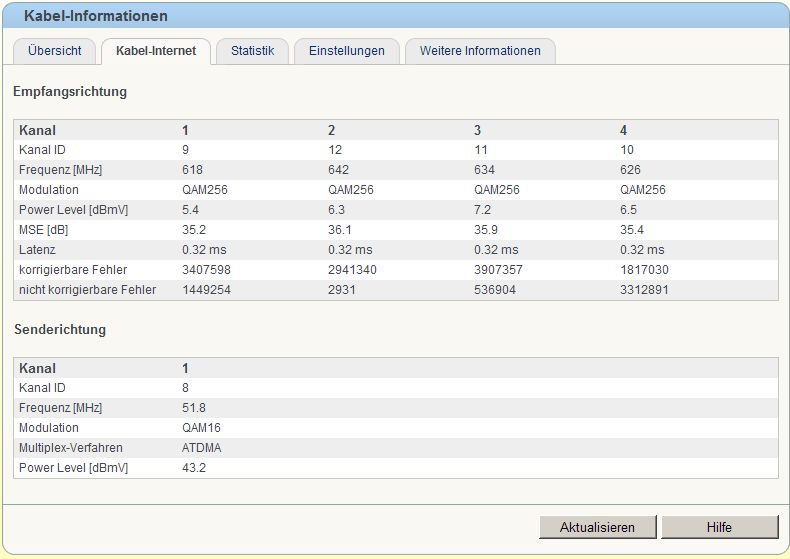
Task: Click Kanal ID value 11
Action: point(481,150)
